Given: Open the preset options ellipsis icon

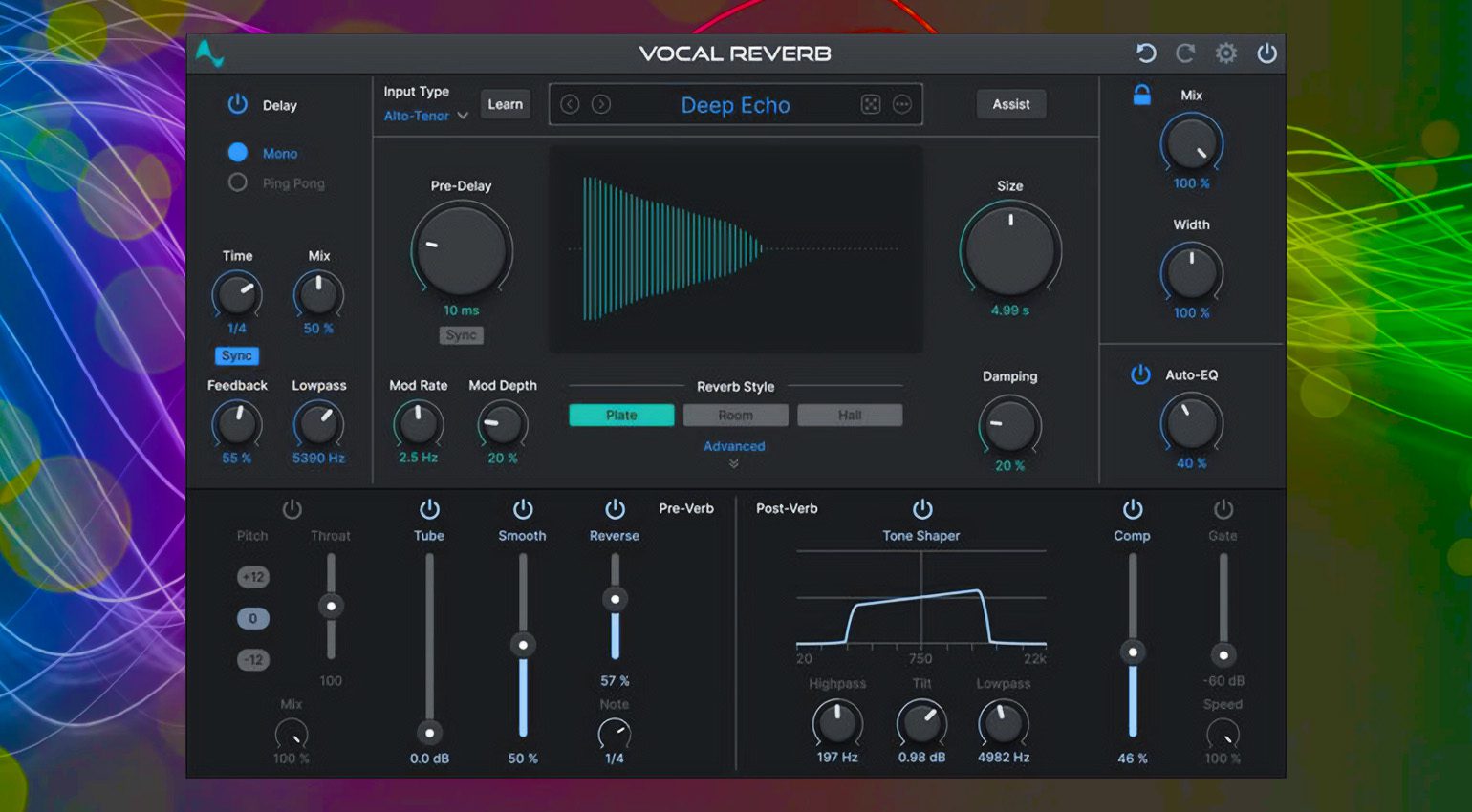Looking at the screenshot, I should pos(901,104).
